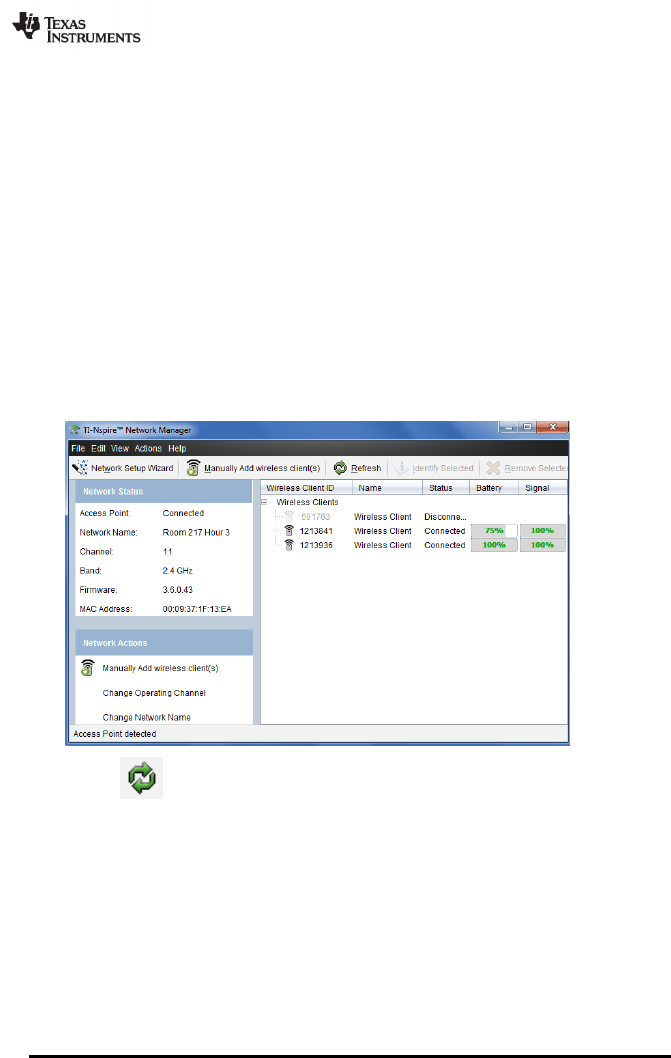671x1058 pixels.
Task: Click Change Network Name action
Action: (x=146, y=717)
